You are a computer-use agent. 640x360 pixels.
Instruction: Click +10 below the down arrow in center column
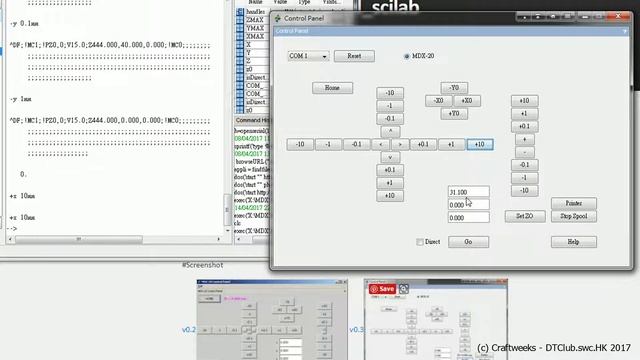click(x=390, y=196)
